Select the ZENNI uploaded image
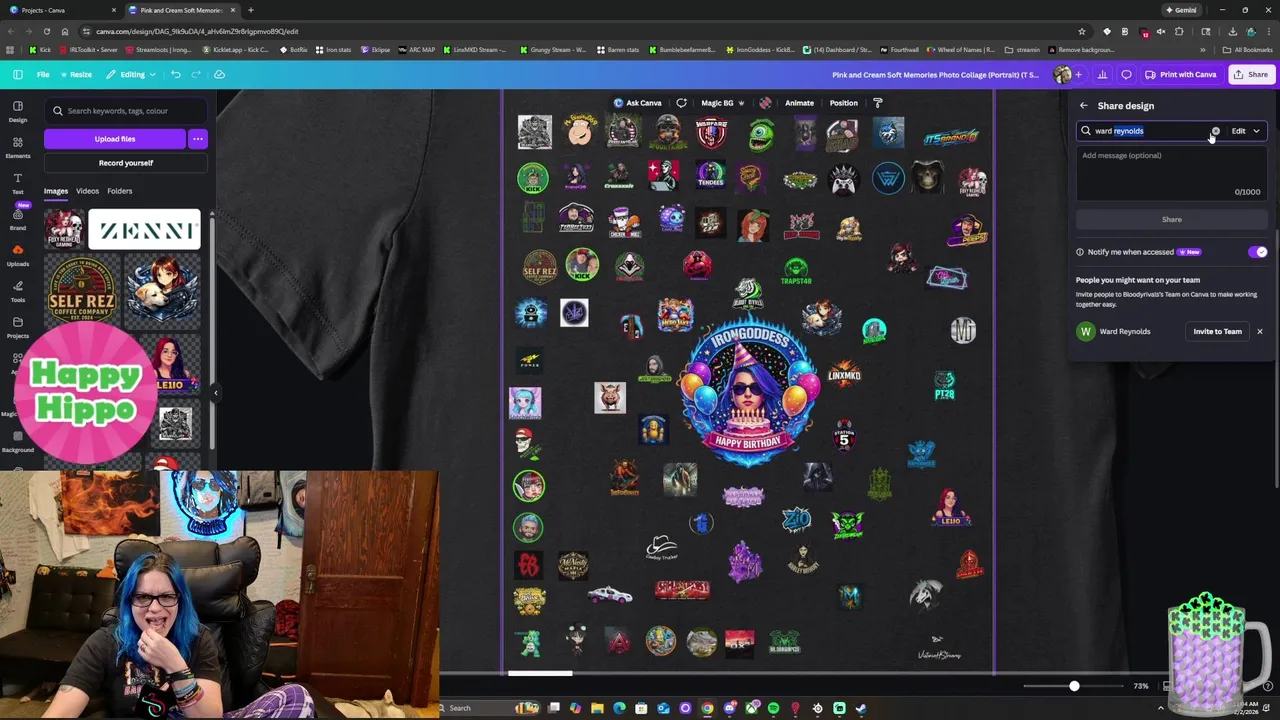The width and height of the screenshot is (1280, 720). [144, 230]
